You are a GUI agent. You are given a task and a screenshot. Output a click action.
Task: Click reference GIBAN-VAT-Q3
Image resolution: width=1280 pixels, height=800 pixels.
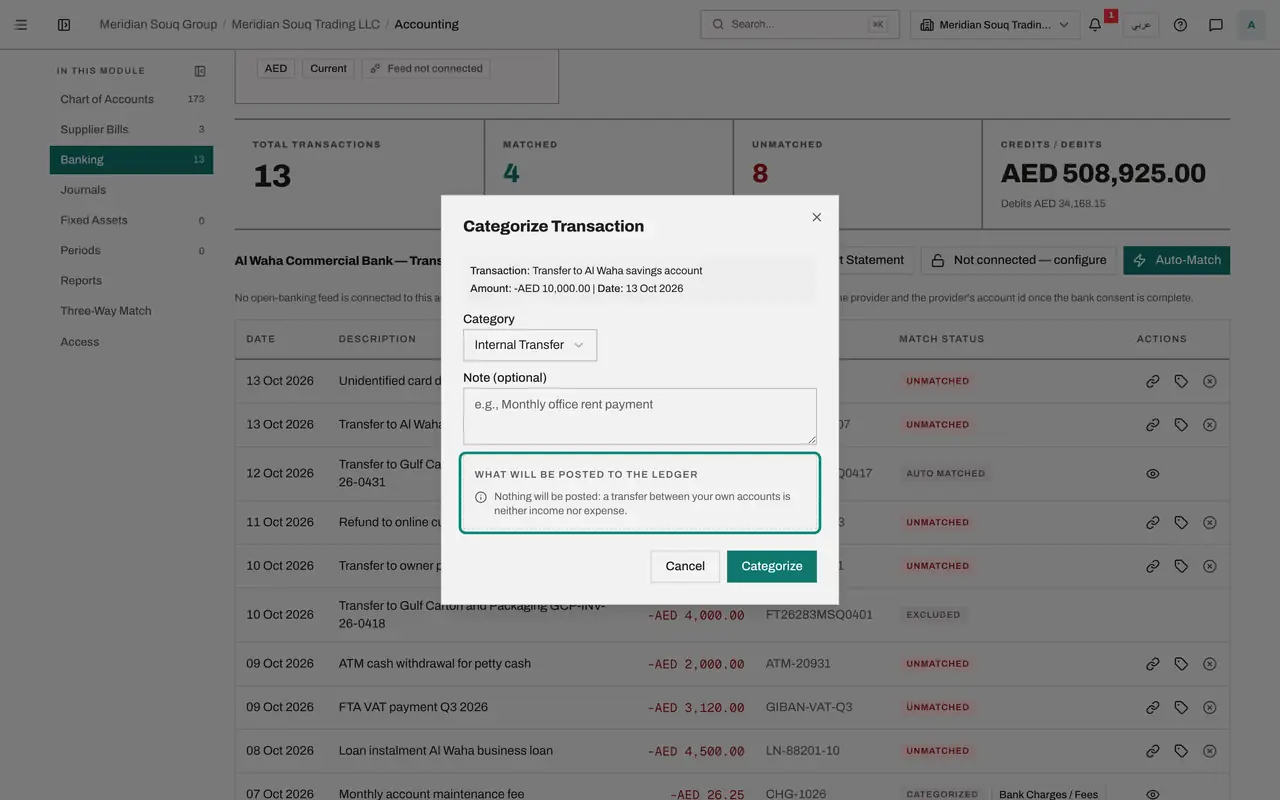(809, 707)
